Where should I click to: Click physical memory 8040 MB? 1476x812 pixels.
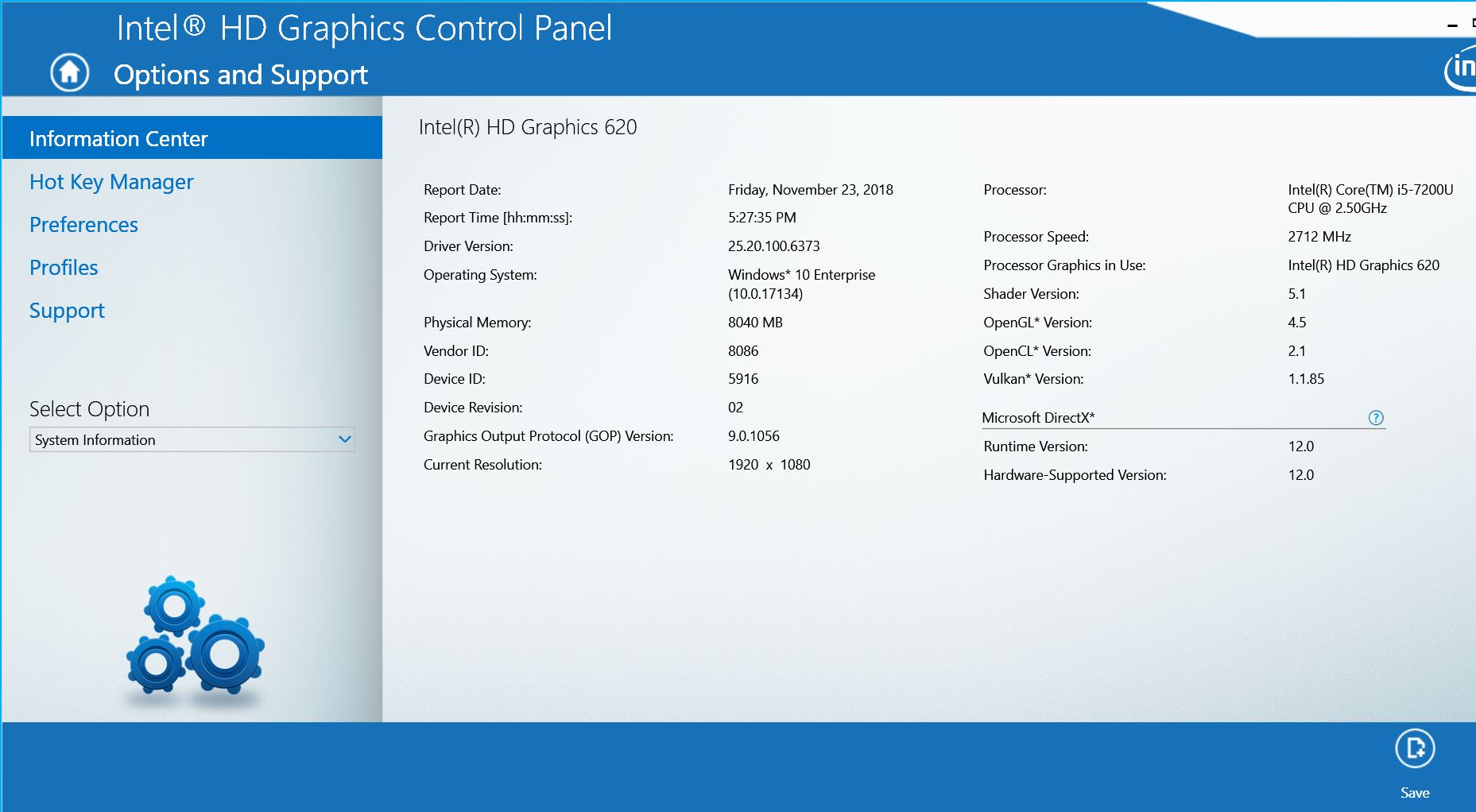(x=755, y=323)
